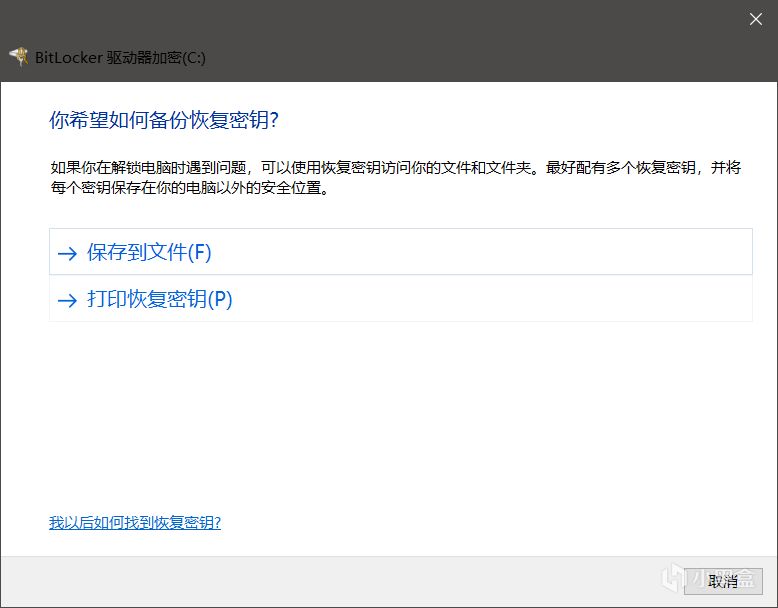Click the paragraph starting 如果你在解锁电脑时遇到问题
Viewport: 778px width, 608px height.
point(395,178)
